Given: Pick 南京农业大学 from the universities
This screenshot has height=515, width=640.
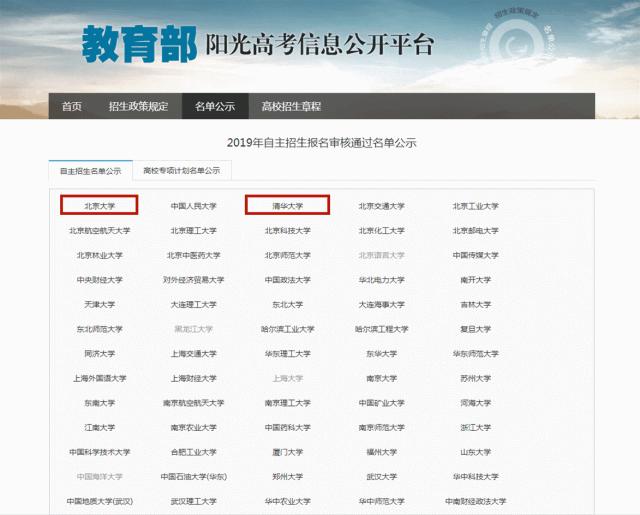Looking at the screenshot, I should (x=193, y=427).
